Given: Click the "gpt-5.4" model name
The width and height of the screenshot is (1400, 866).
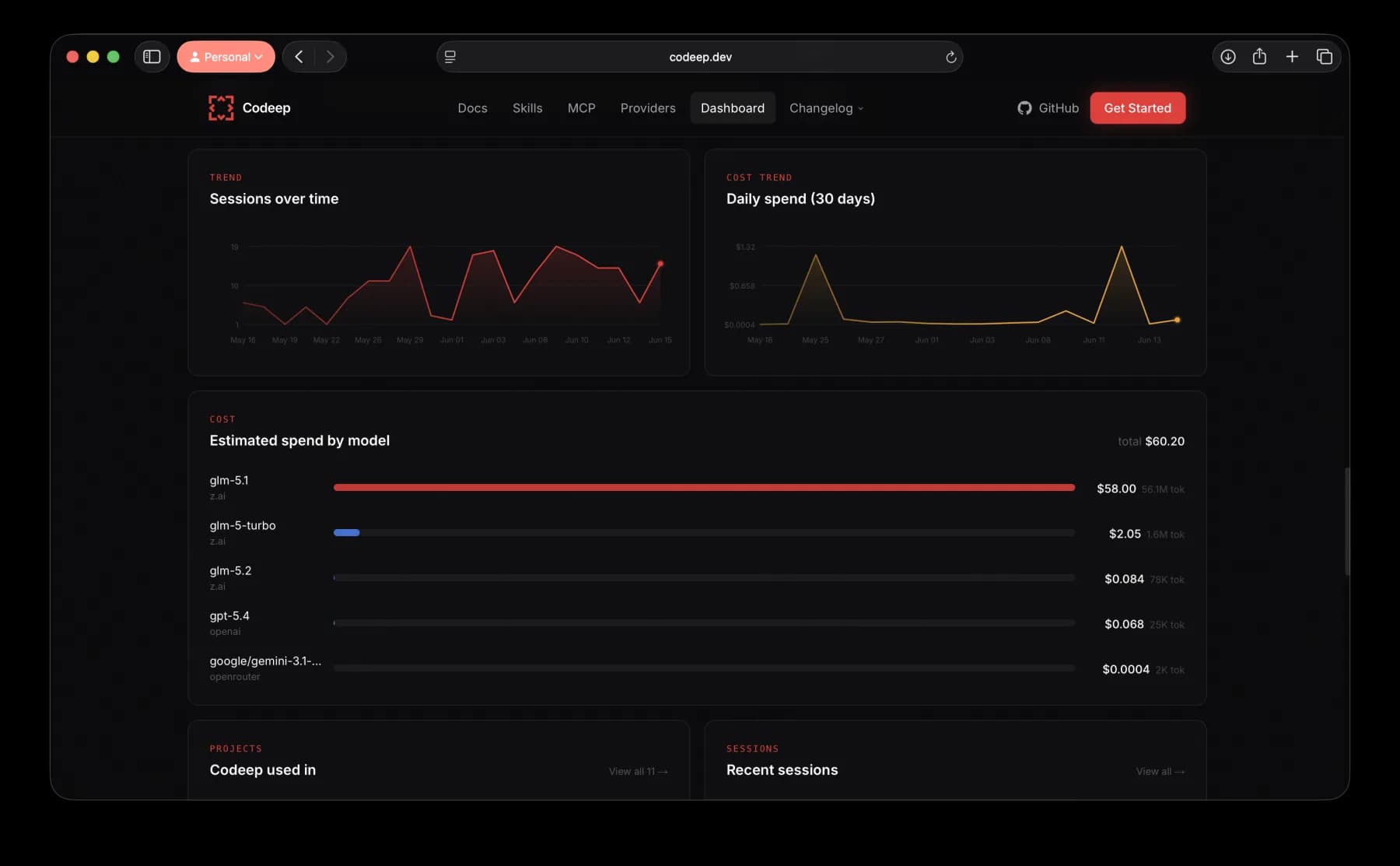Looking at the screenshot, I should click(x=229, y=616).
